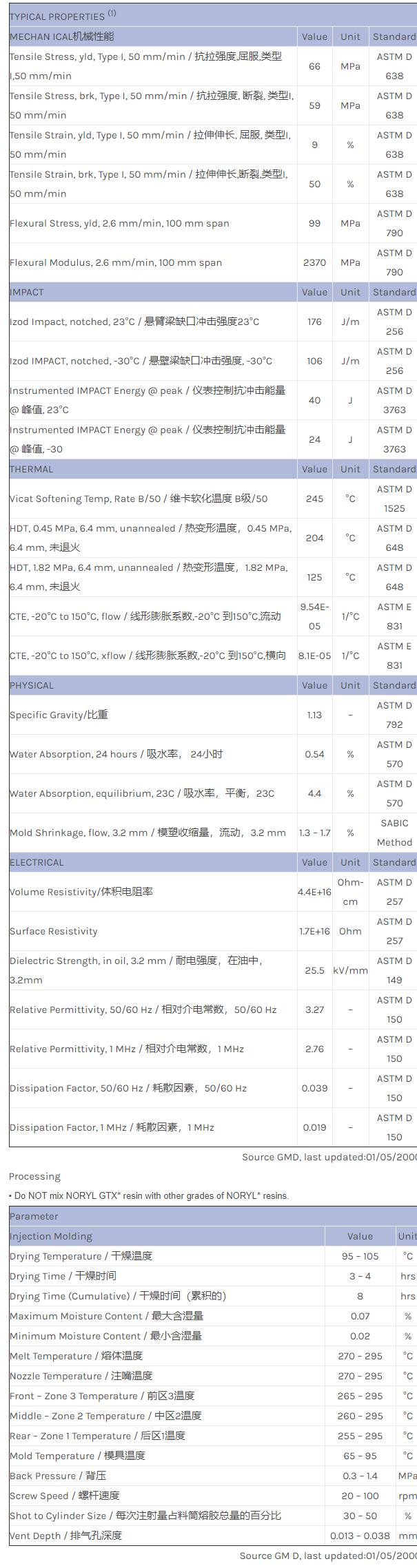Image resolution: width=417 pixels, height=1568 pixels.
Task: Click the SABIC Method standard cell
Action: coord(394,833)
